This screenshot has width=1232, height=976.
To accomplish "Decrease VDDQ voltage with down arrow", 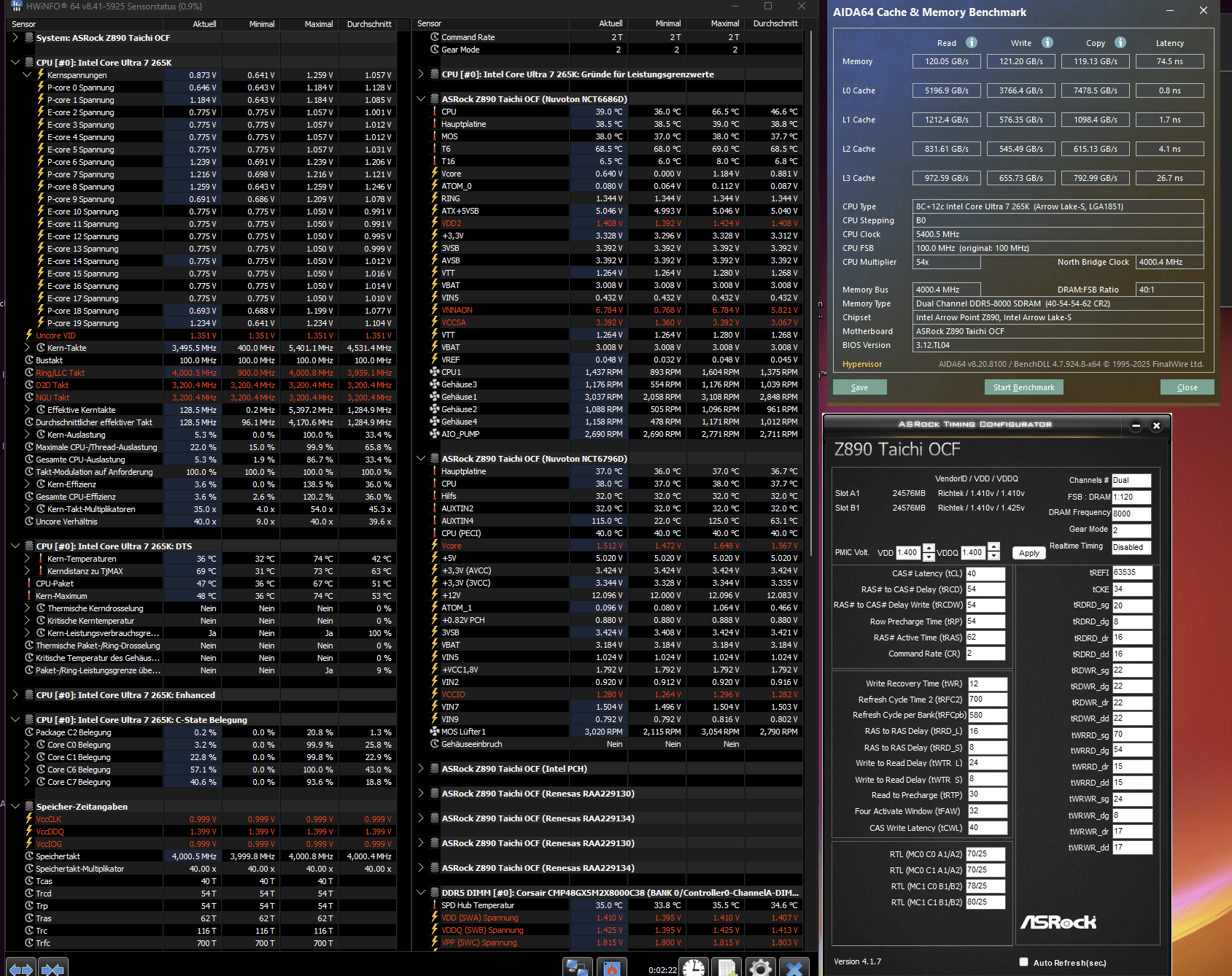I will (993, 557).
